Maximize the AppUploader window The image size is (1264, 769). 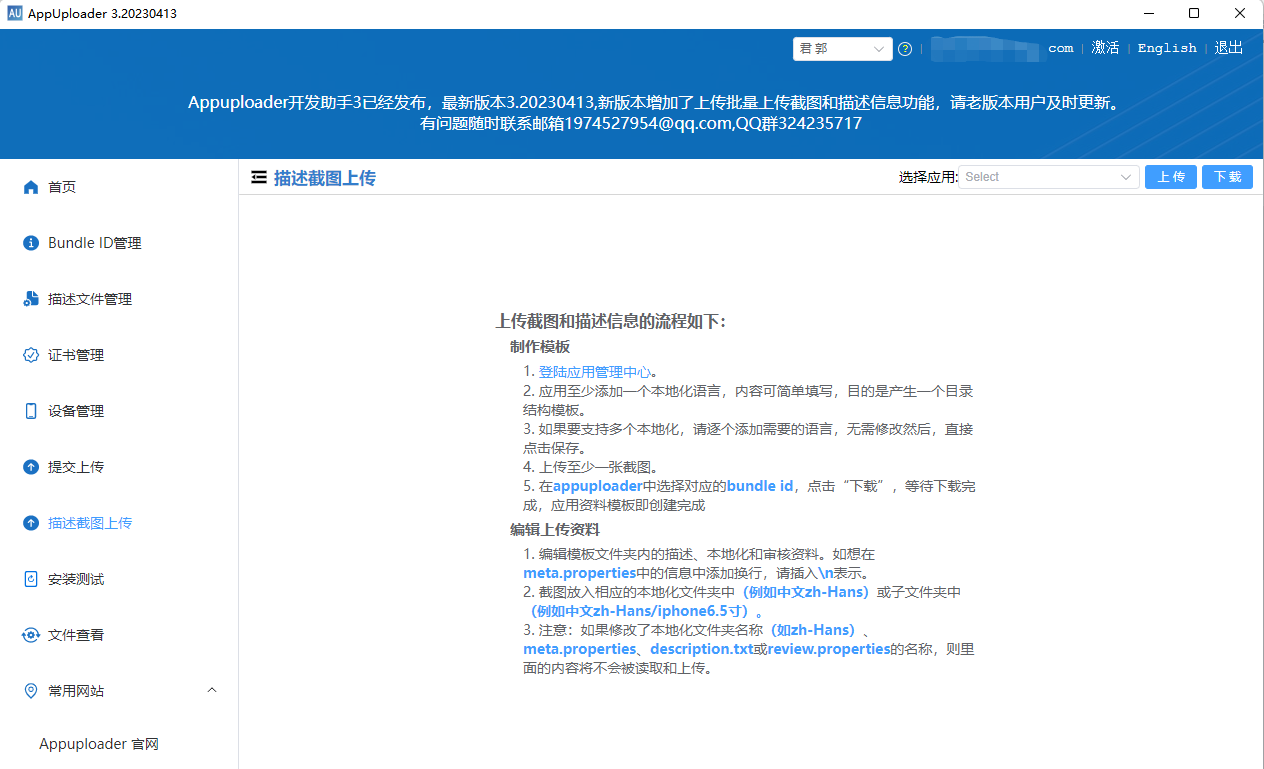point(1194,13)
